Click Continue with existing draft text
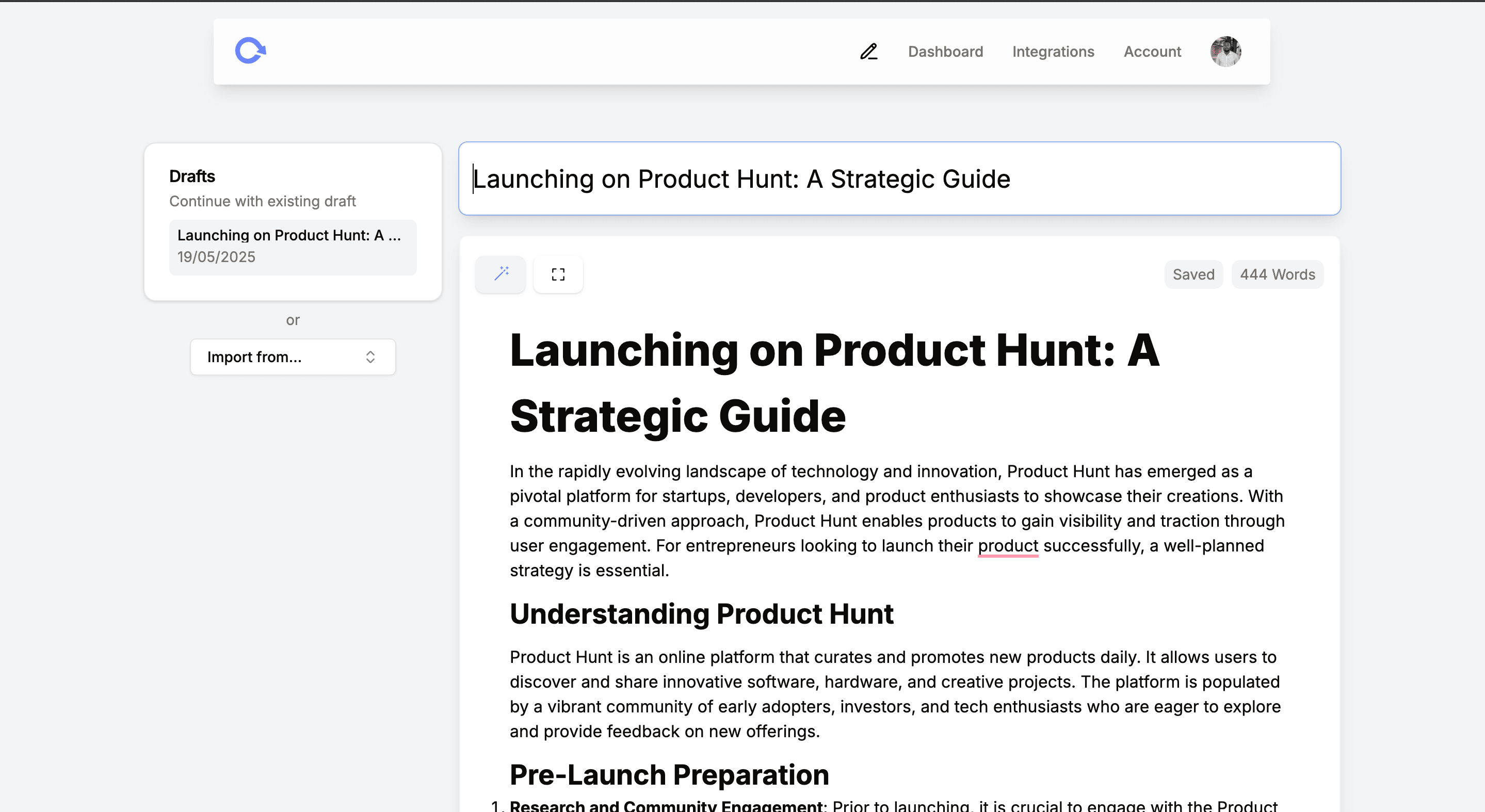 [x=263, y=201]
